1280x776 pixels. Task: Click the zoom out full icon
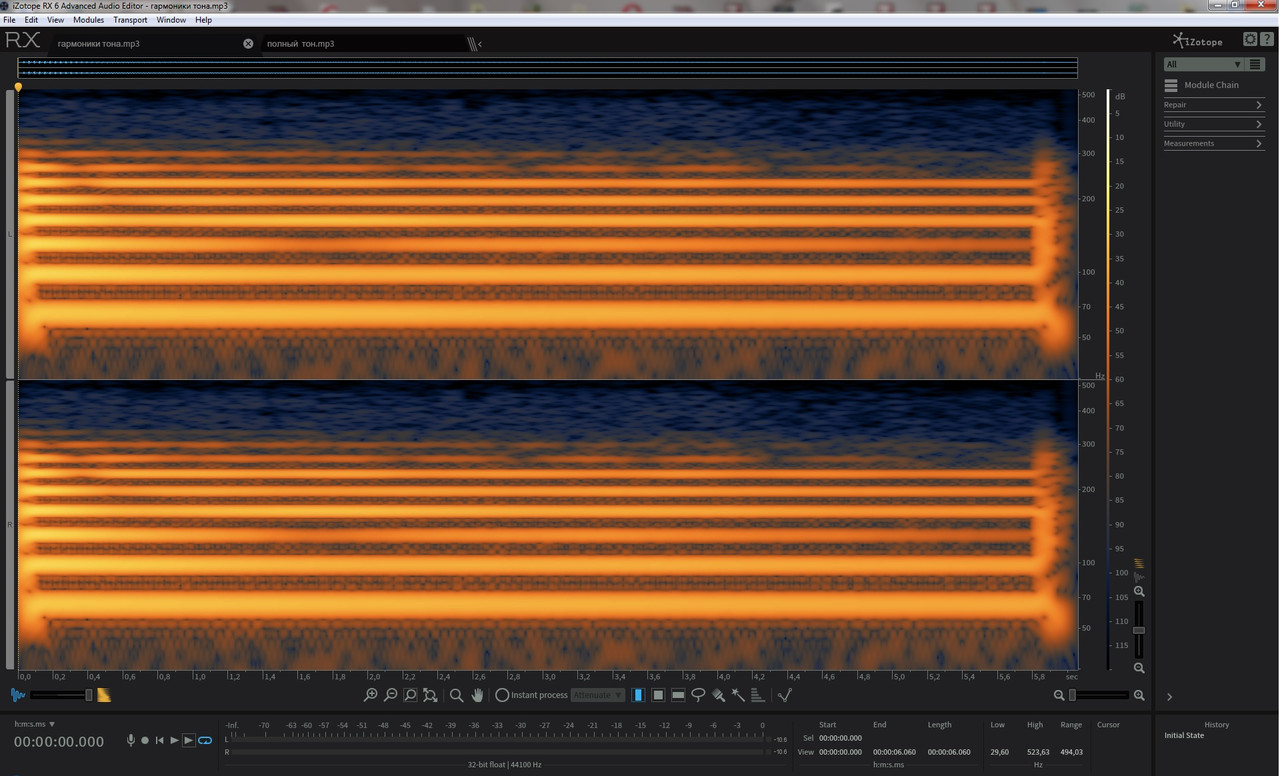click(x=430, y=695)
